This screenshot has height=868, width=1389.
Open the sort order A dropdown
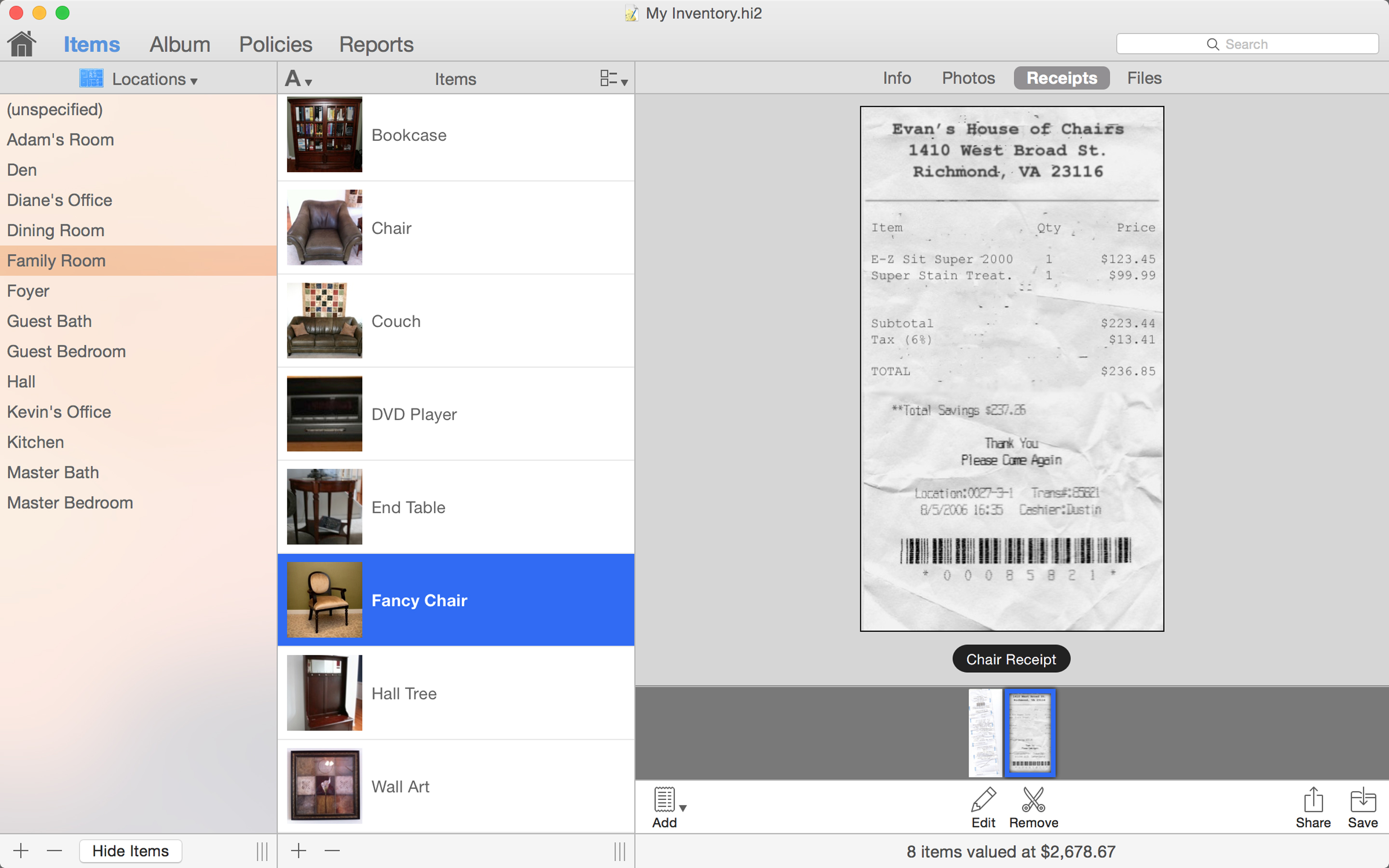pos(298,79)
